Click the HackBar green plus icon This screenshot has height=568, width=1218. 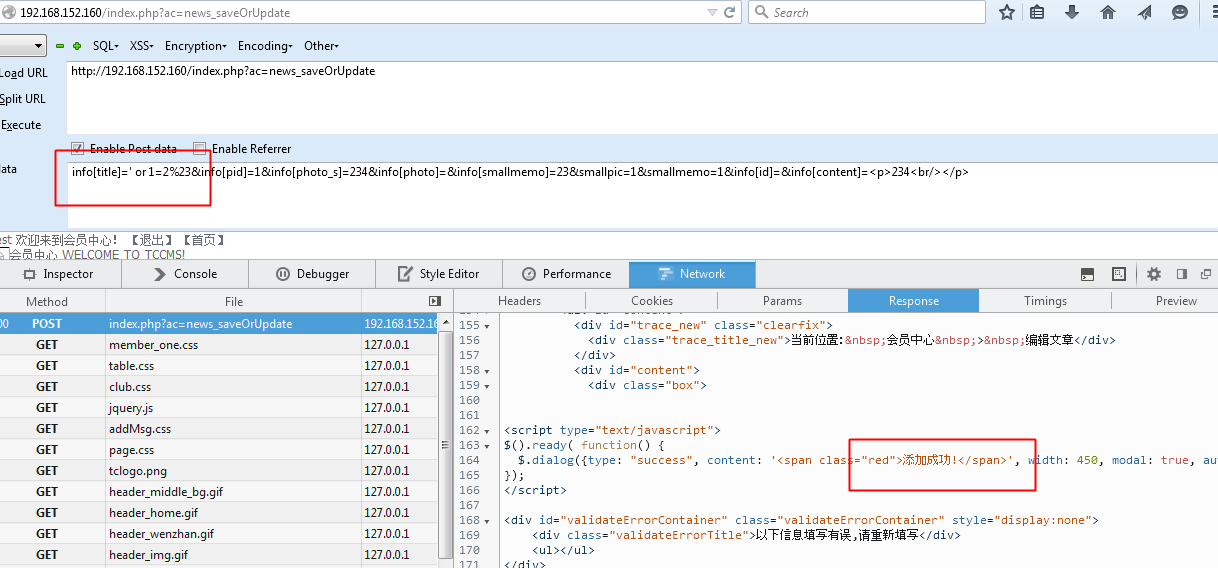(77, 46)
